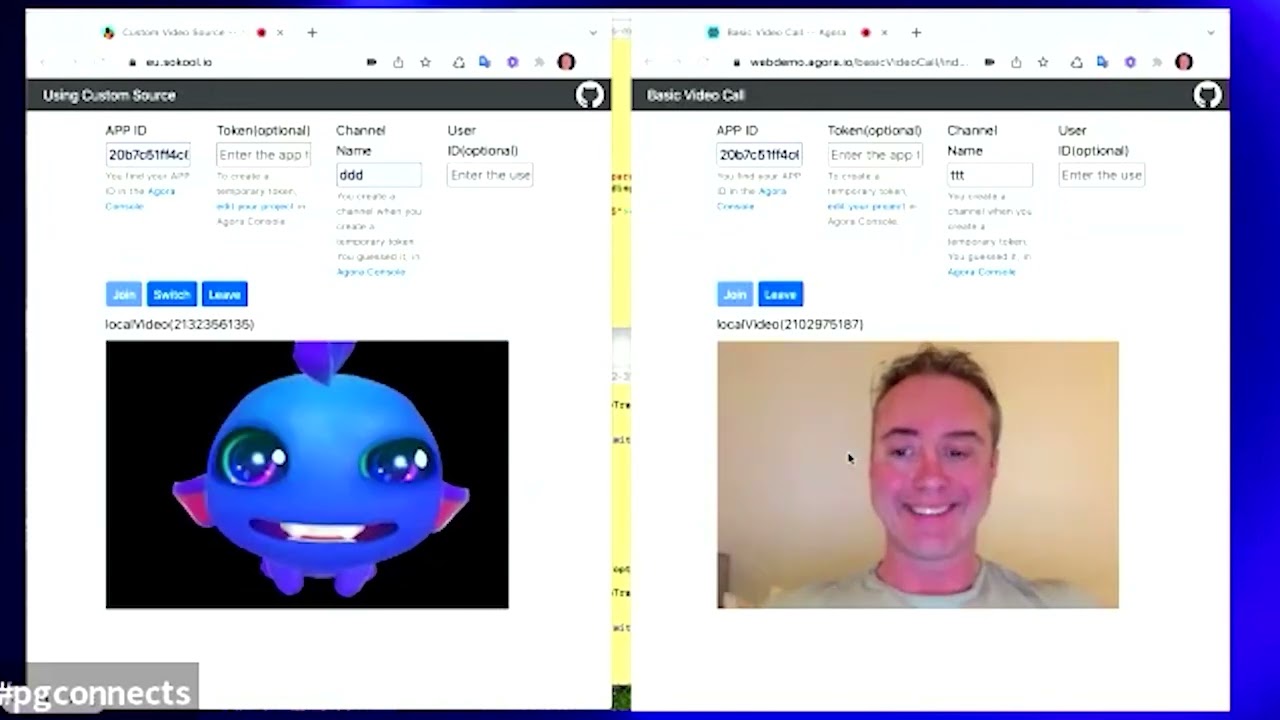This screenshot has width=1280, height=720.
Task: Focus the Channel Name field containing 'ddd'
Action: [x=379, y=175]
